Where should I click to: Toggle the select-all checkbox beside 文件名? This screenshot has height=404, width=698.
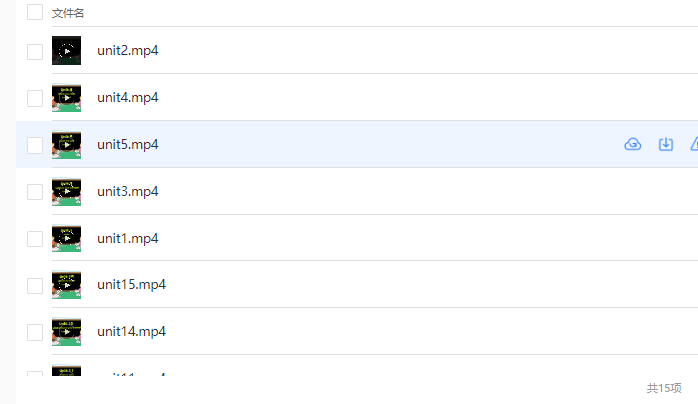(x=35, y=12)
